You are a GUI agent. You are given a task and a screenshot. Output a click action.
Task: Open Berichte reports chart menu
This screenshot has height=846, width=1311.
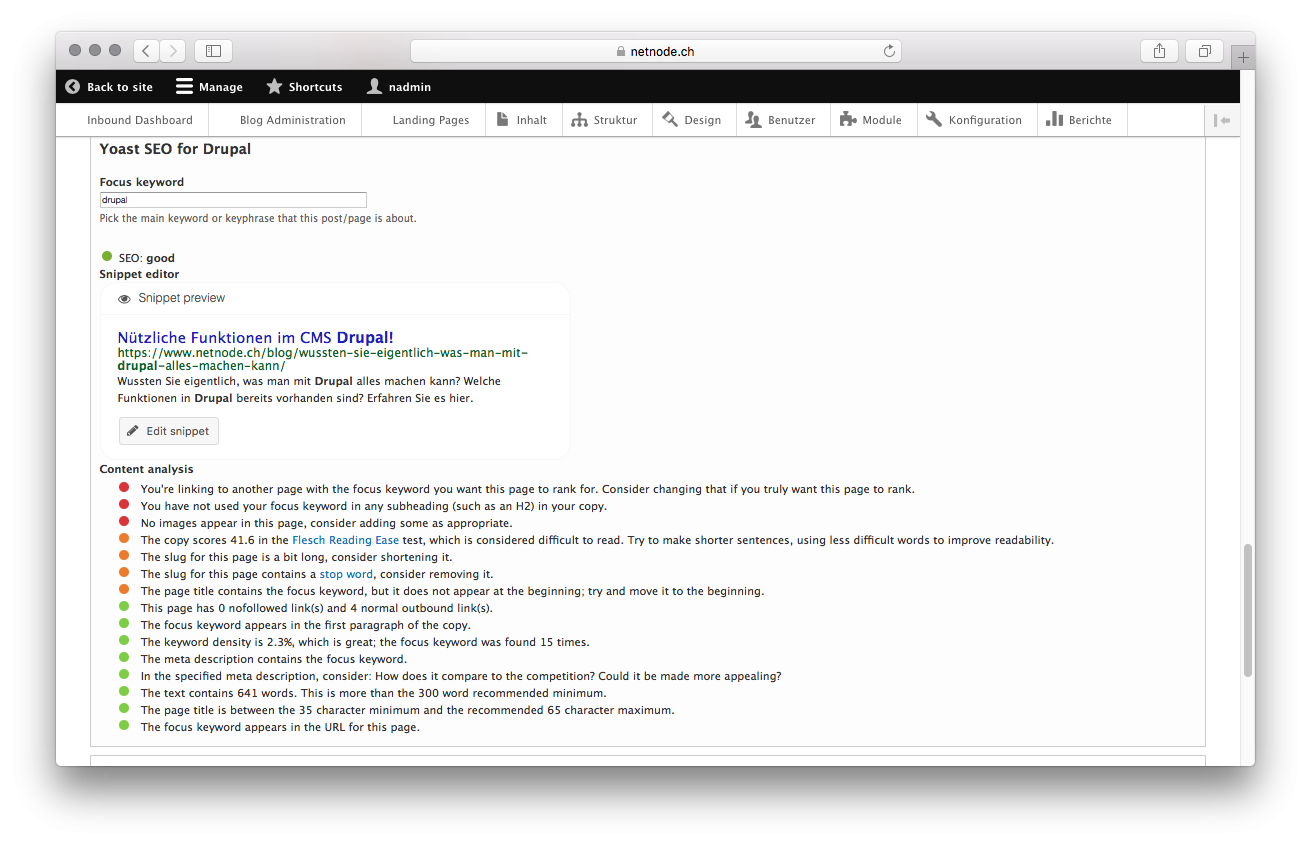pos(1078,120)
